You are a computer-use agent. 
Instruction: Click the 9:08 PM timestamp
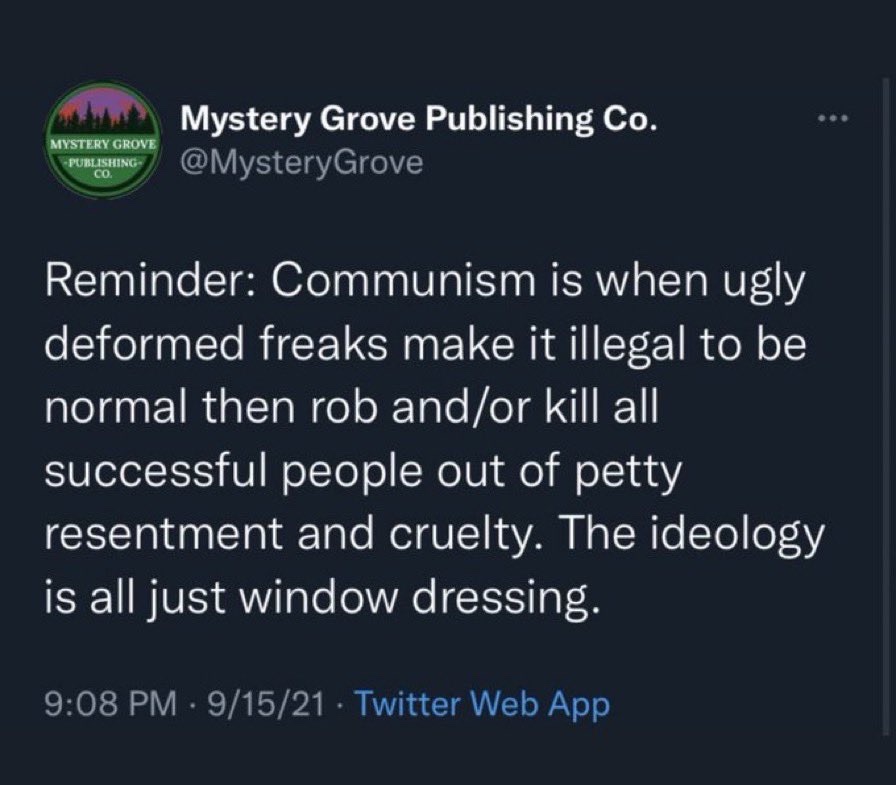(110, 703)
